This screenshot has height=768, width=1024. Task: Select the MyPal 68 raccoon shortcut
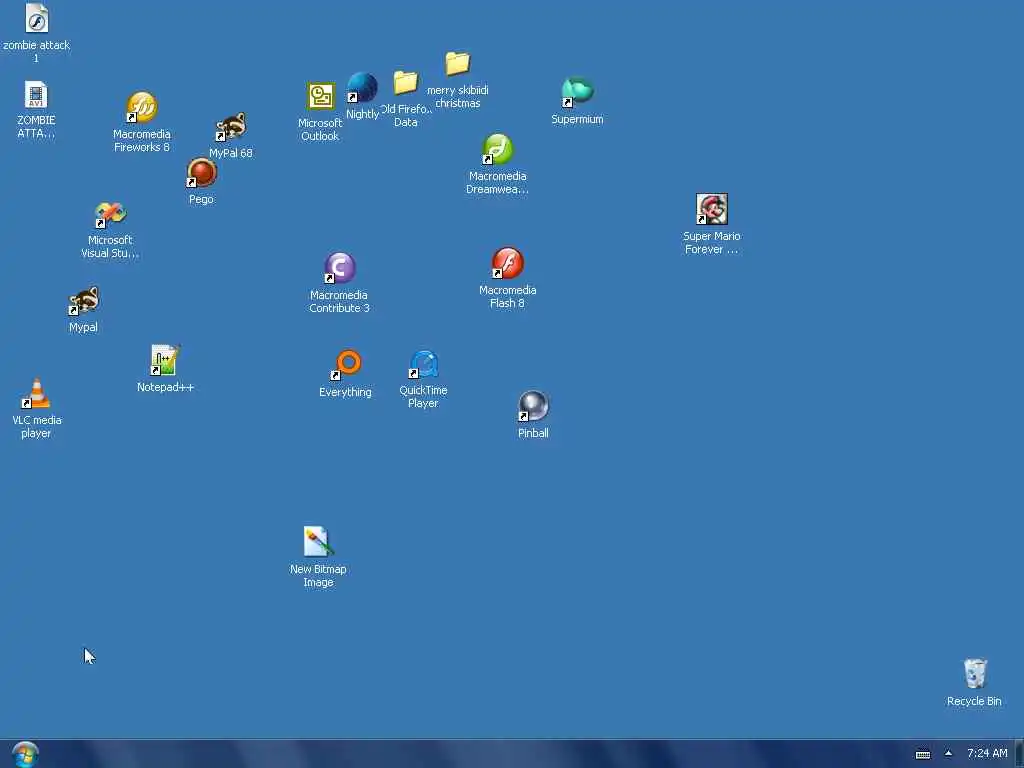(231, 127)
